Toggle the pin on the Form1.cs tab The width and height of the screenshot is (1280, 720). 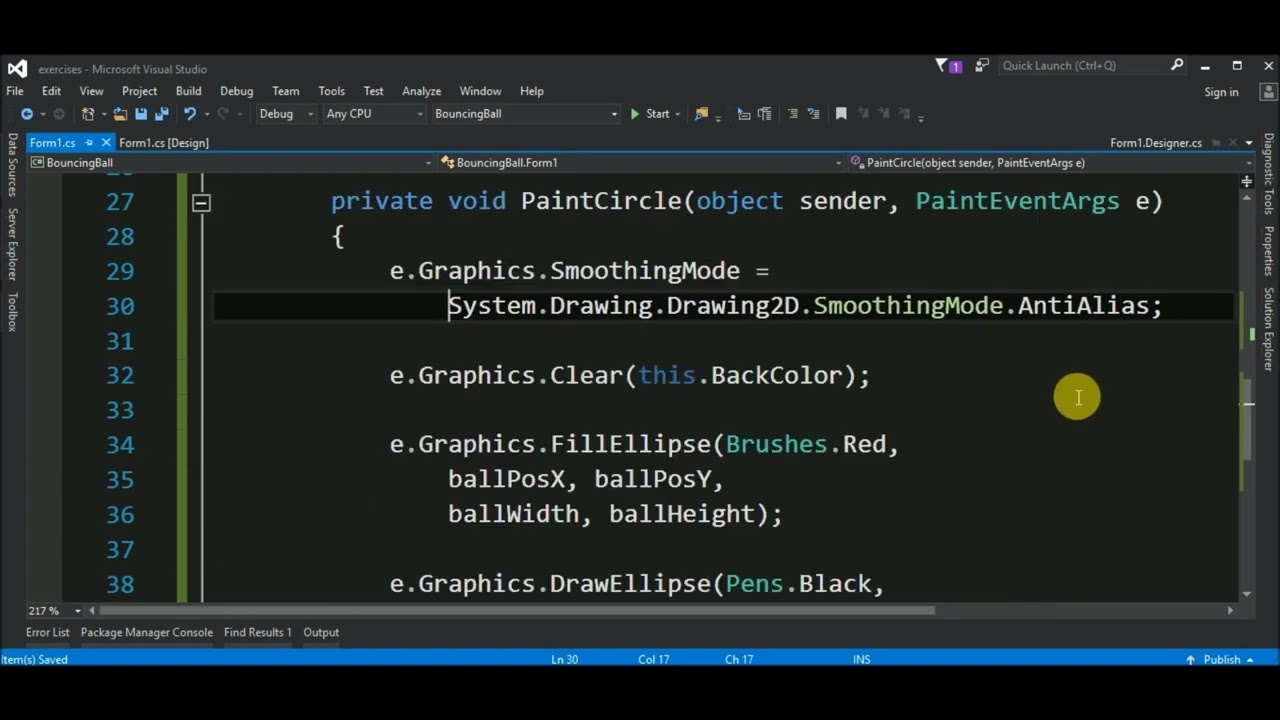tap(89, 143)
